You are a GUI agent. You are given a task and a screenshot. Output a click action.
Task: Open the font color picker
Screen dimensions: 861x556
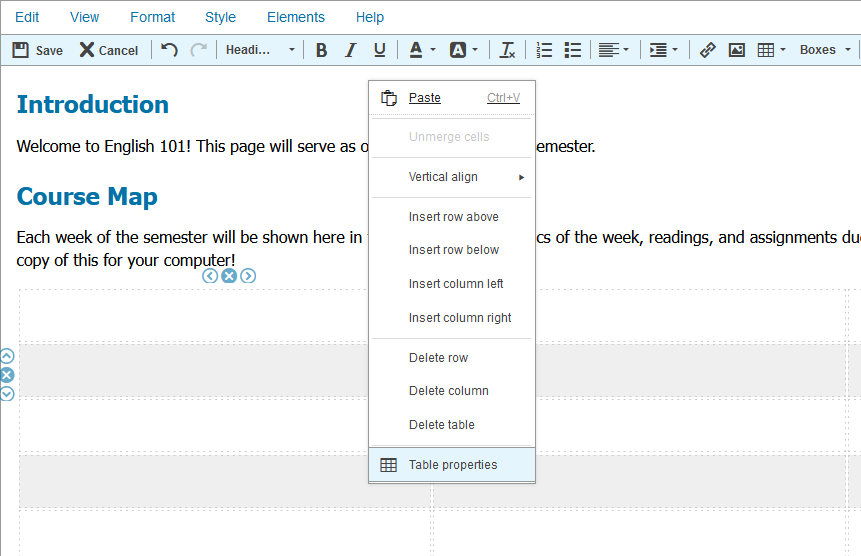pos(421,50)
